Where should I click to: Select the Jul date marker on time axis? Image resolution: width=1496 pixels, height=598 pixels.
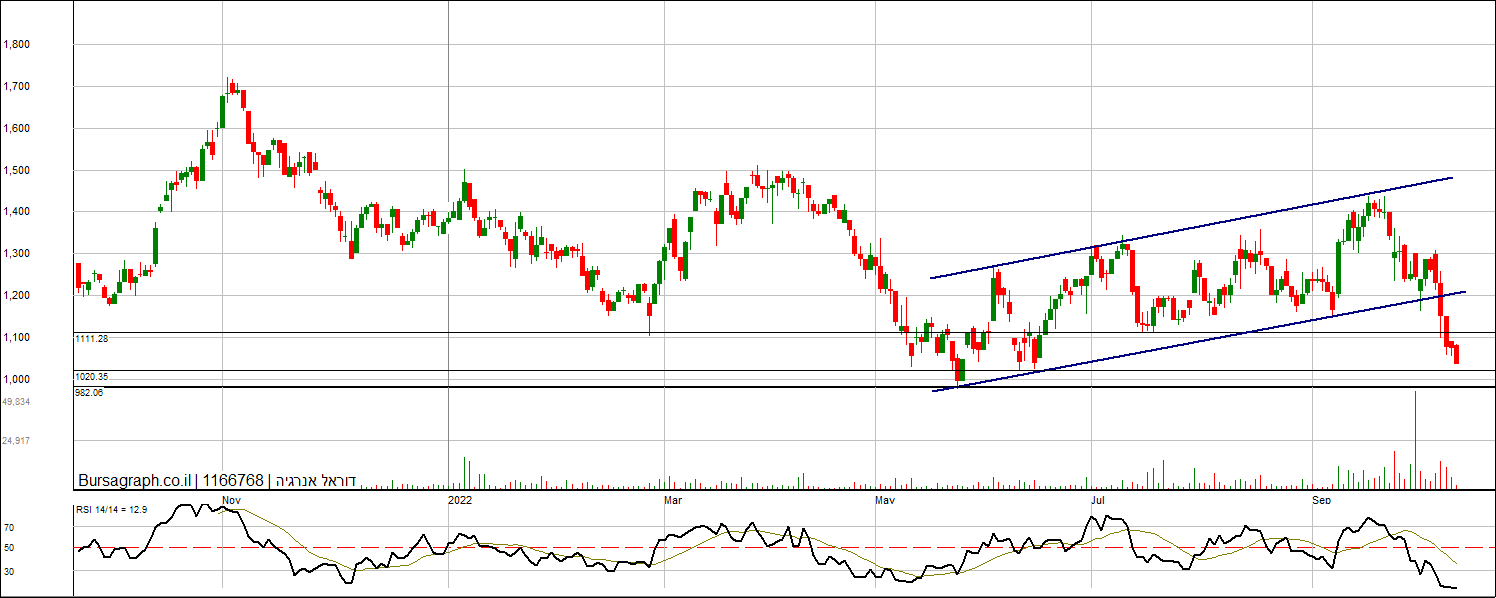pyautogui.click(x=1097, y=498)
